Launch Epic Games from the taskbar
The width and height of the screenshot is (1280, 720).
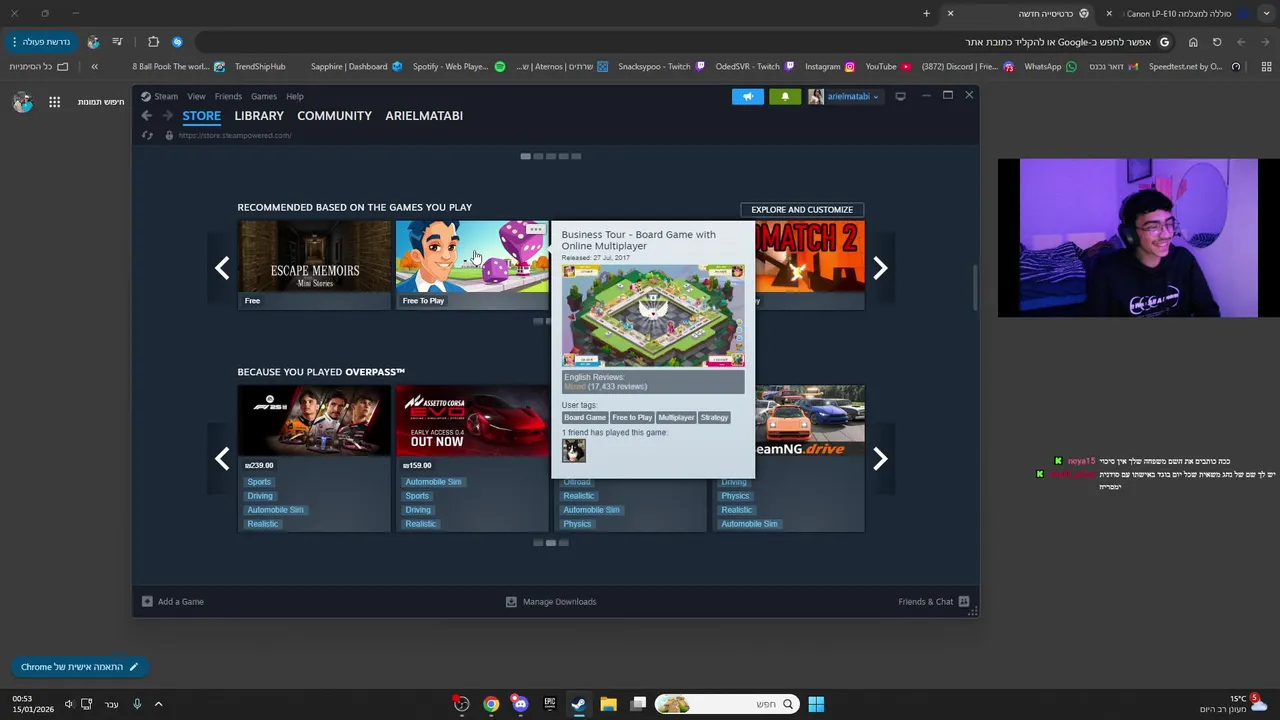click(x=549, y=704)
